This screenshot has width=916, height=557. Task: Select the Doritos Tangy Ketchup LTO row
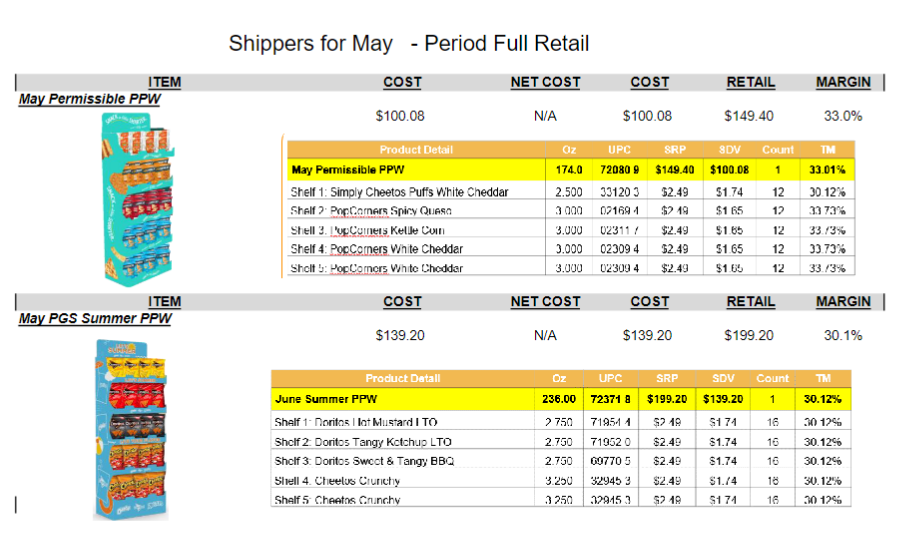(561, 441)
